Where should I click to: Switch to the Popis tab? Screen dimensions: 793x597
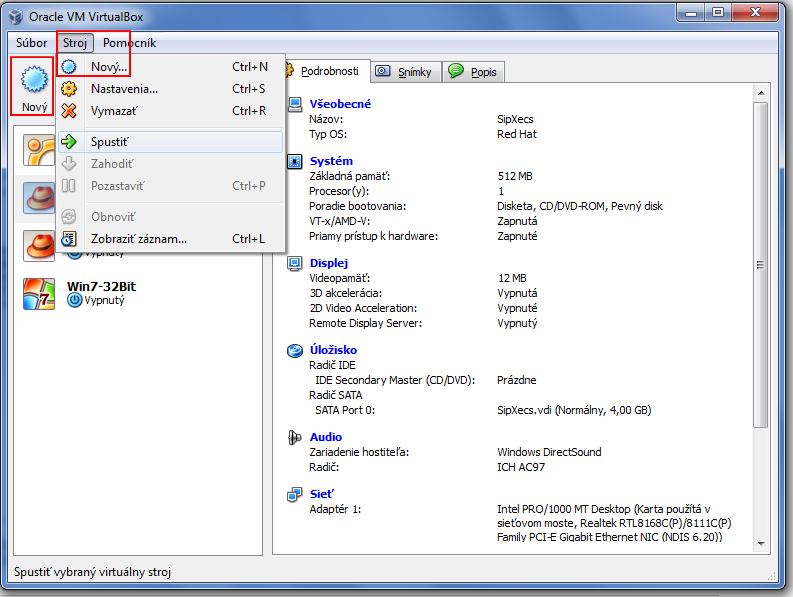coord(473,72)
